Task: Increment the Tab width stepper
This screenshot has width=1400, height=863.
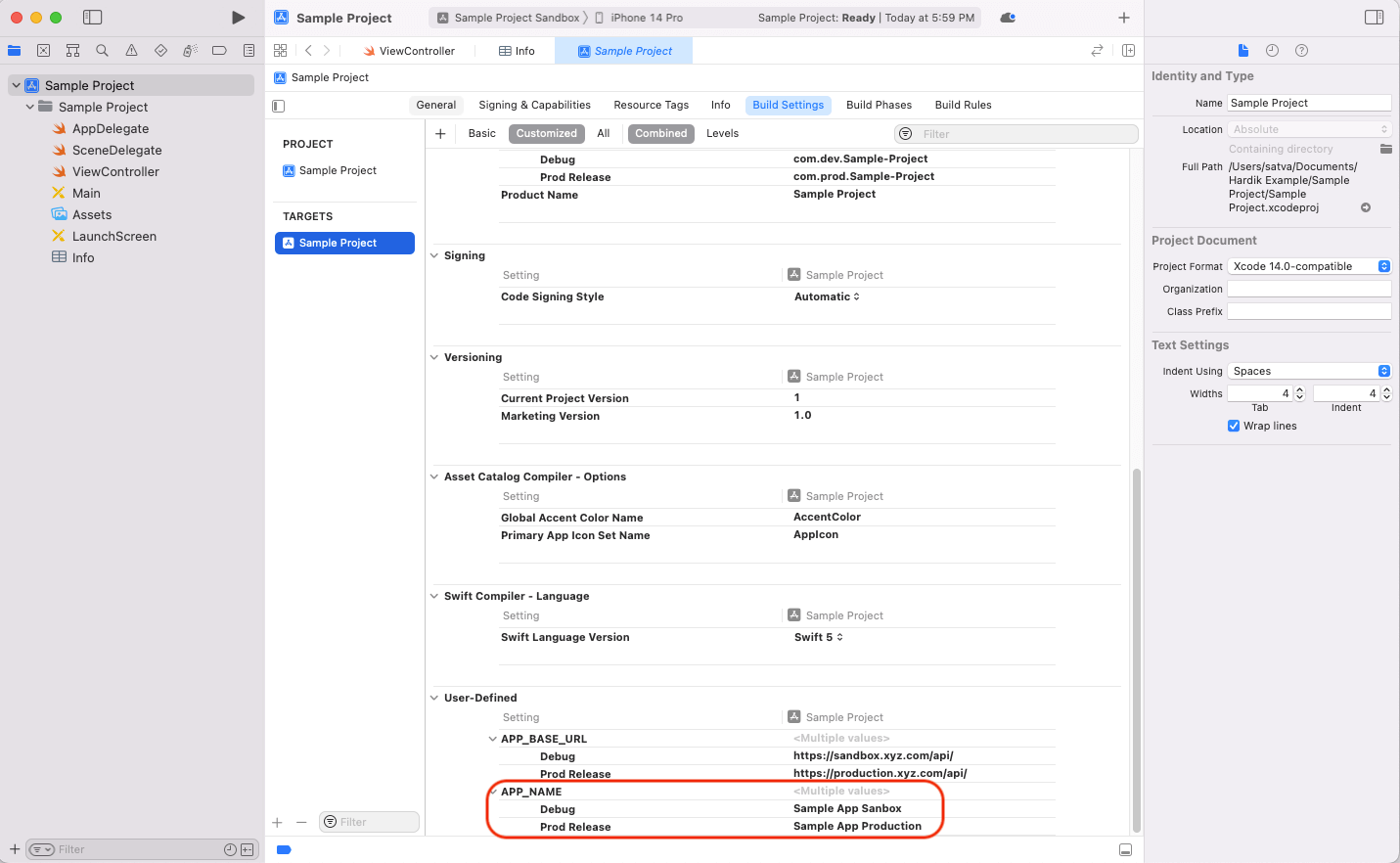Action: (1300, 389)
